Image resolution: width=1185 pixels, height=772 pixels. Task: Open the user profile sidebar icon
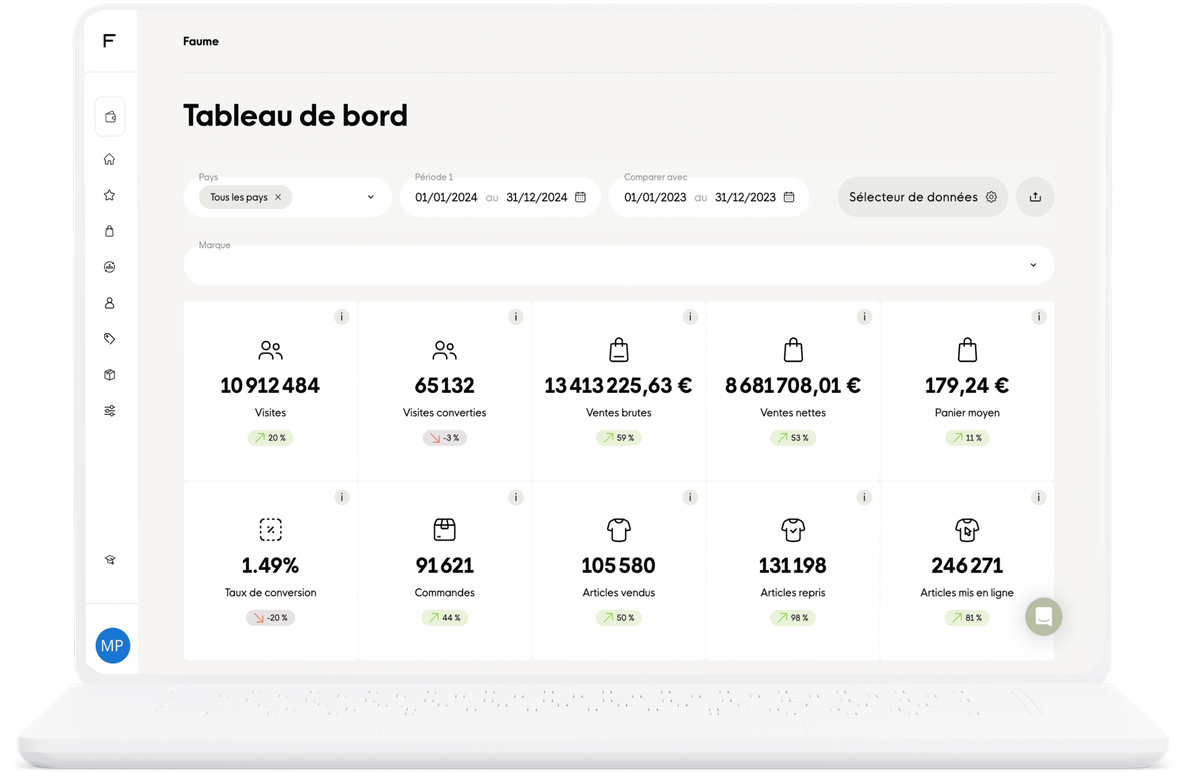(110, 303)
